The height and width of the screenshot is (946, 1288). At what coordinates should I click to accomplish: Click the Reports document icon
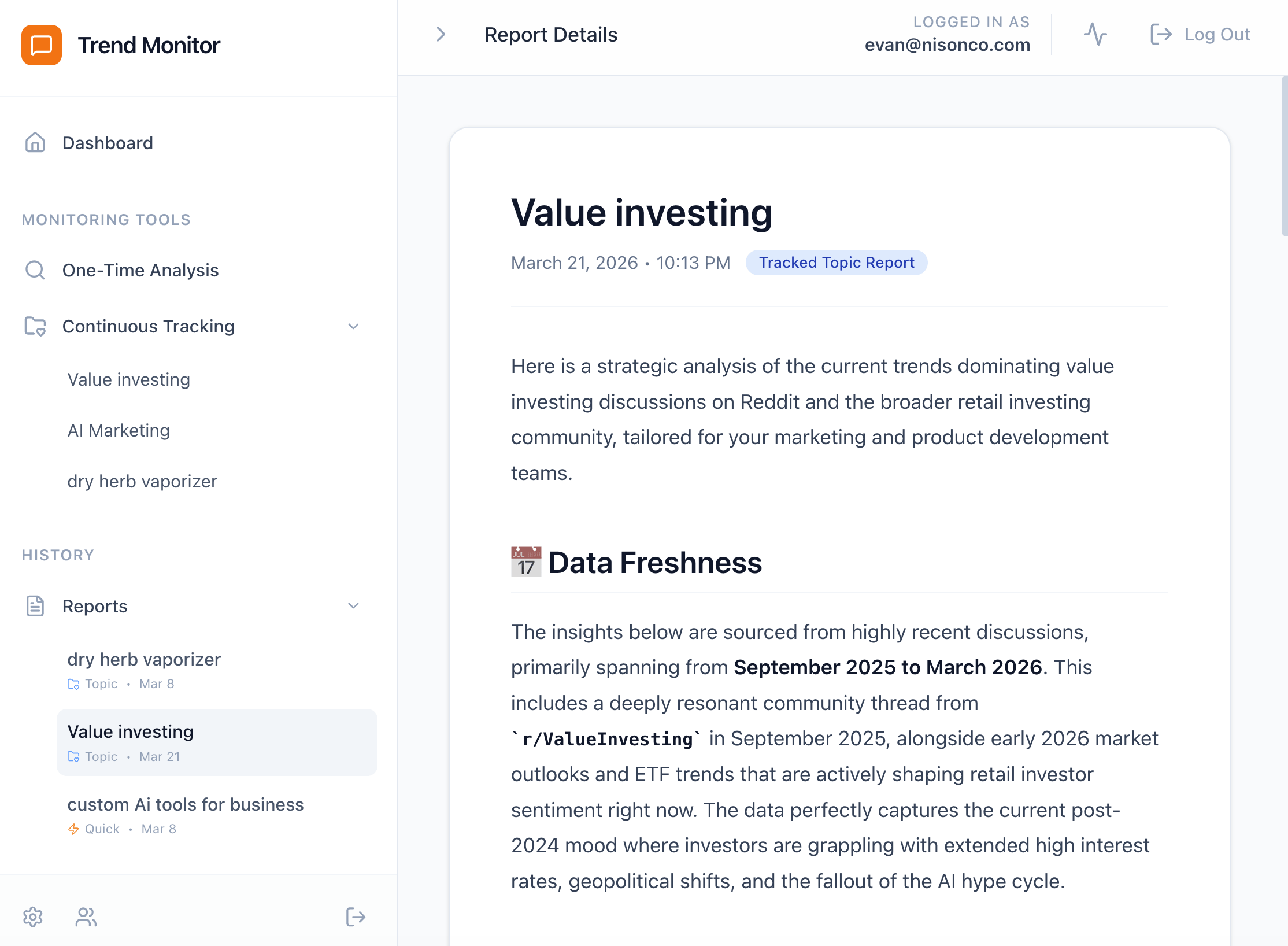(x=35, y=606)
